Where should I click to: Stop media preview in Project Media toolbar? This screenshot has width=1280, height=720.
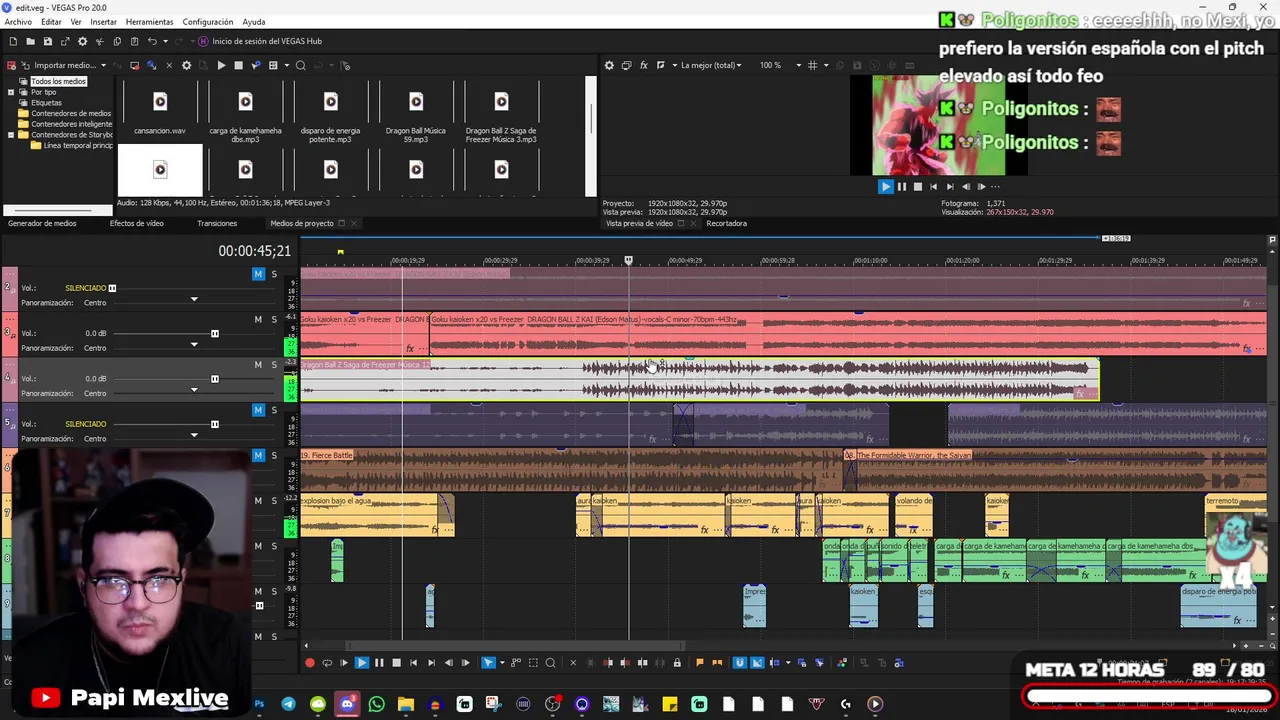[x=238, y=65]
